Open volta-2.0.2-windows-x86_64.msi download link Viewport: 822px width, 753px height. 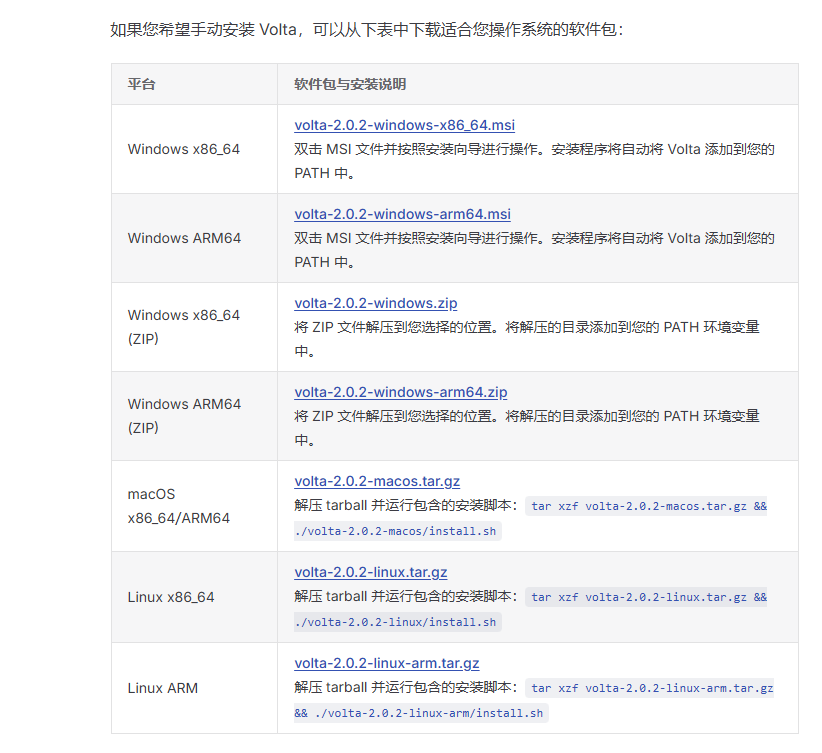coord(404,125)
